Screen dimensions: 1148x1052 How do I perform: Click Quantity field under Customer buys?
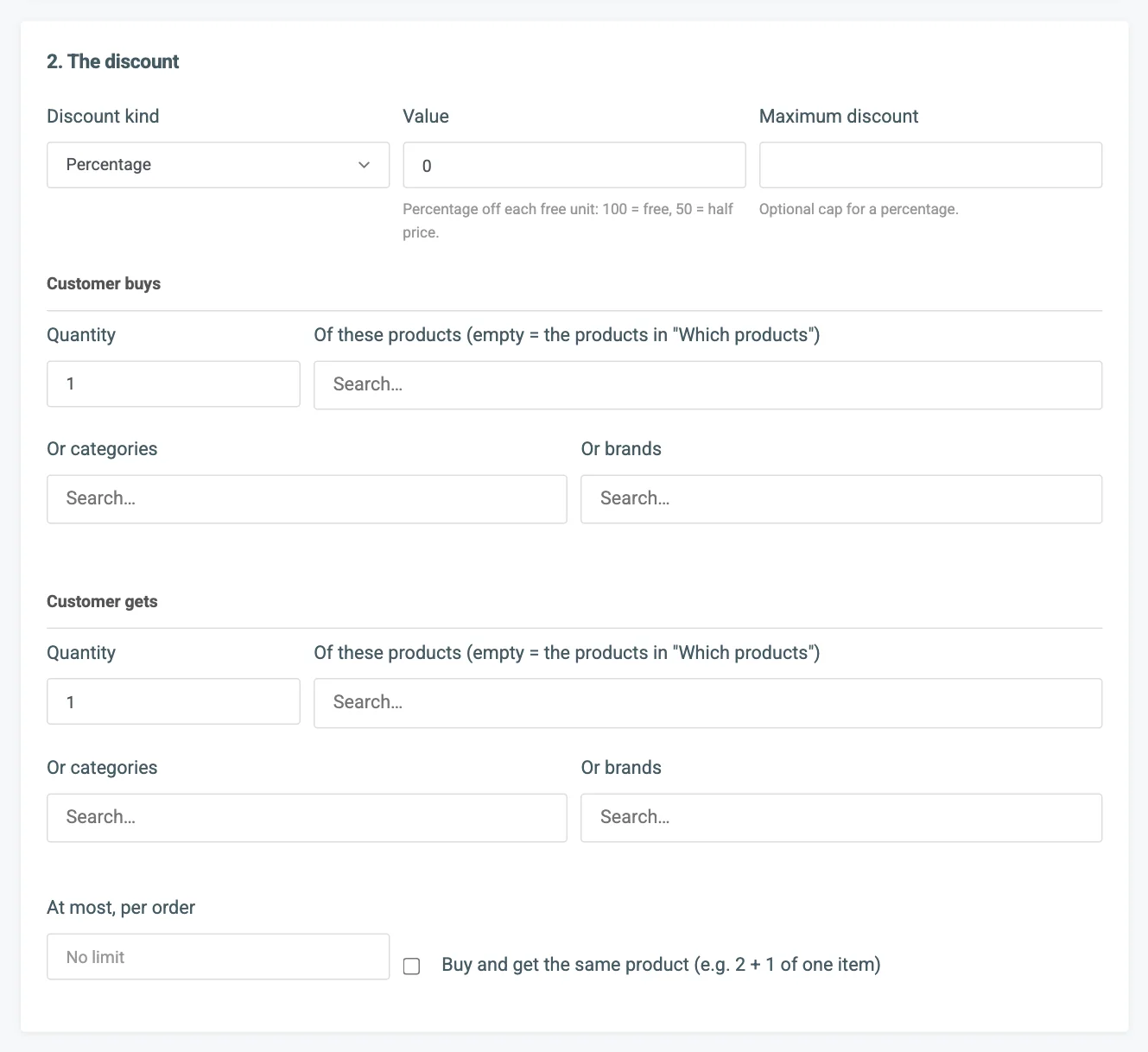point(174,384)
